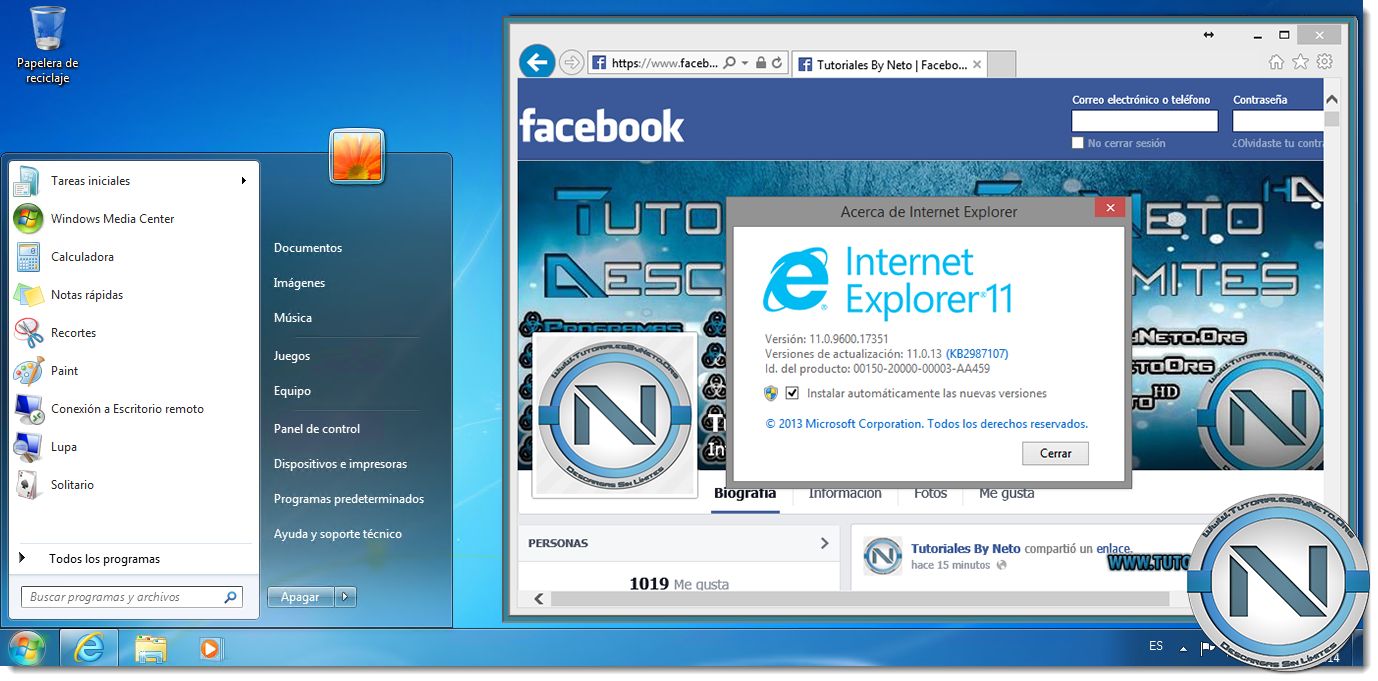Open Imágenes in Start menu
This screenshot has height=681, width=1378.
tap(299, 283)
